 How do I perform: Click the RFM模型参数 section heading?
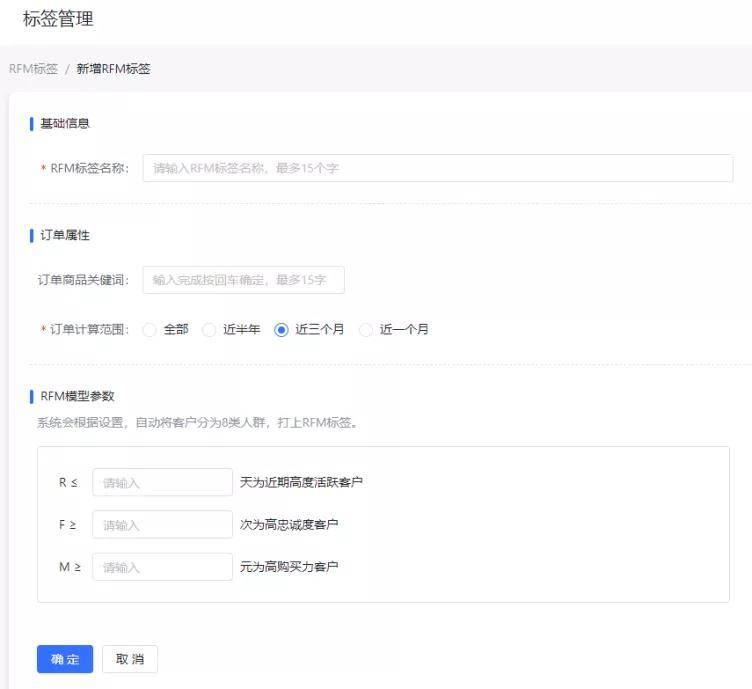pos(77,396)
